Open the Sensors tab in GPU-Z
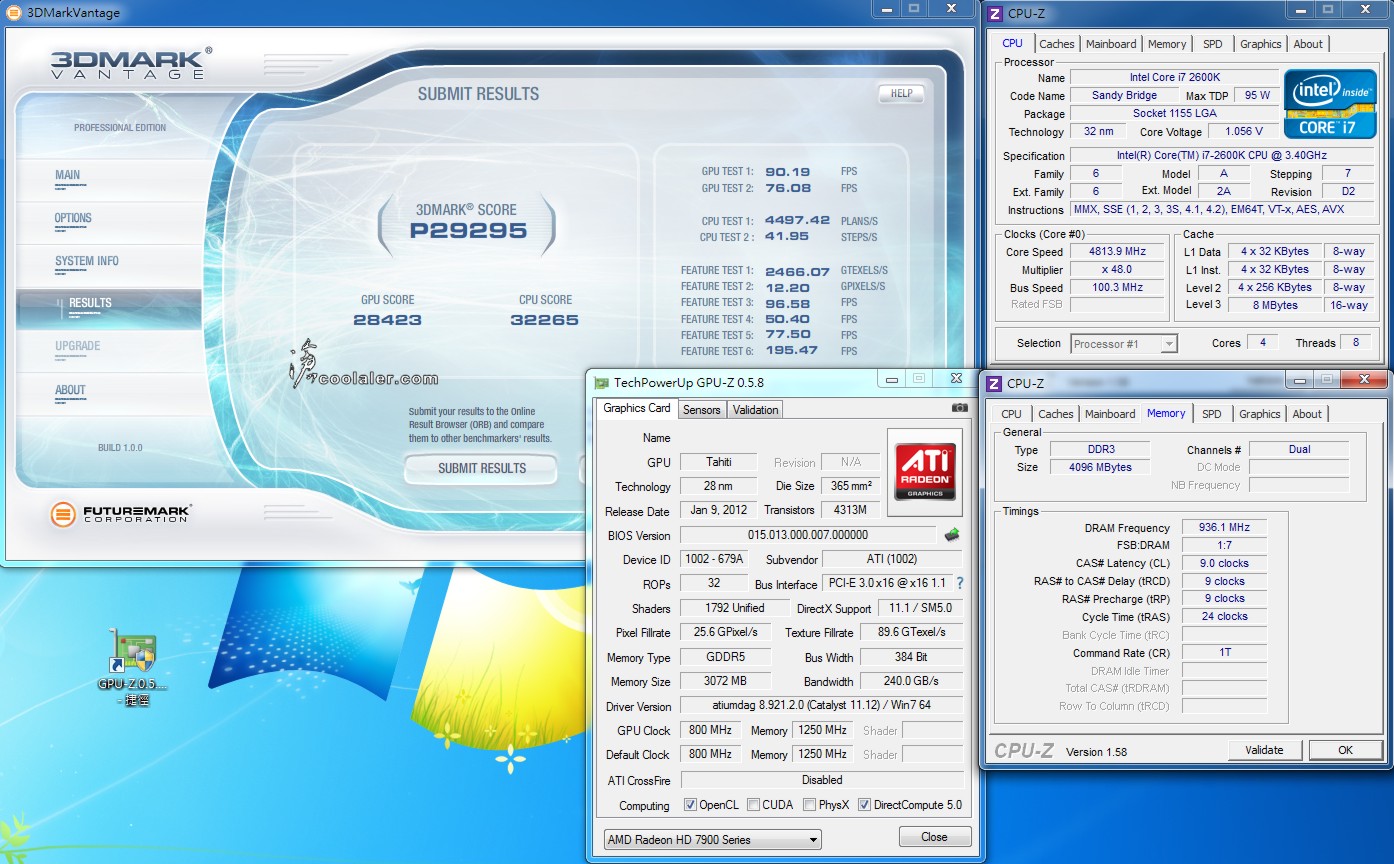Screen dimensions: 1394x864 point(701,410)
